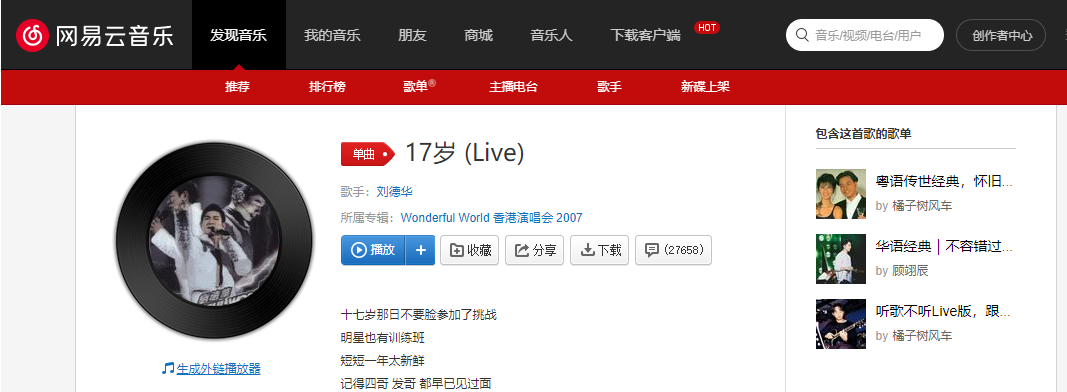
Task: Click the song title 17岁 (Live)
Action: pos(465,153)
